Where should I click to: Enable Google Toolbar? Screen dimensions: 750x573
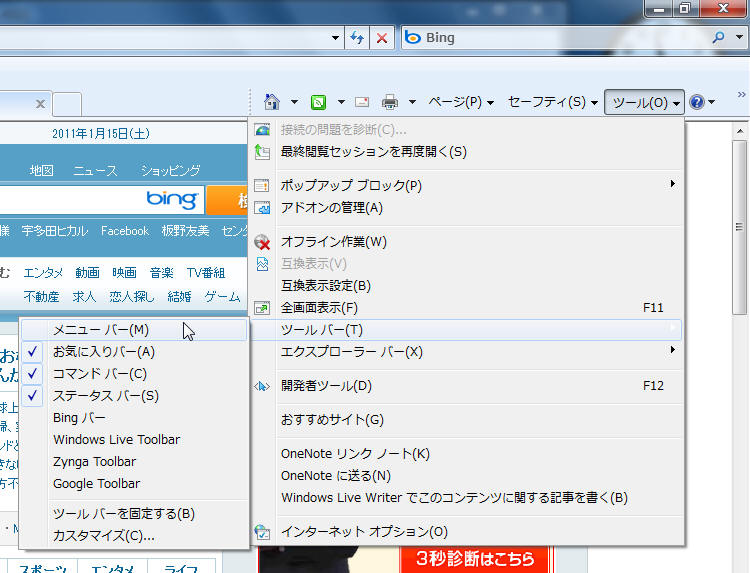coord(134,484)
